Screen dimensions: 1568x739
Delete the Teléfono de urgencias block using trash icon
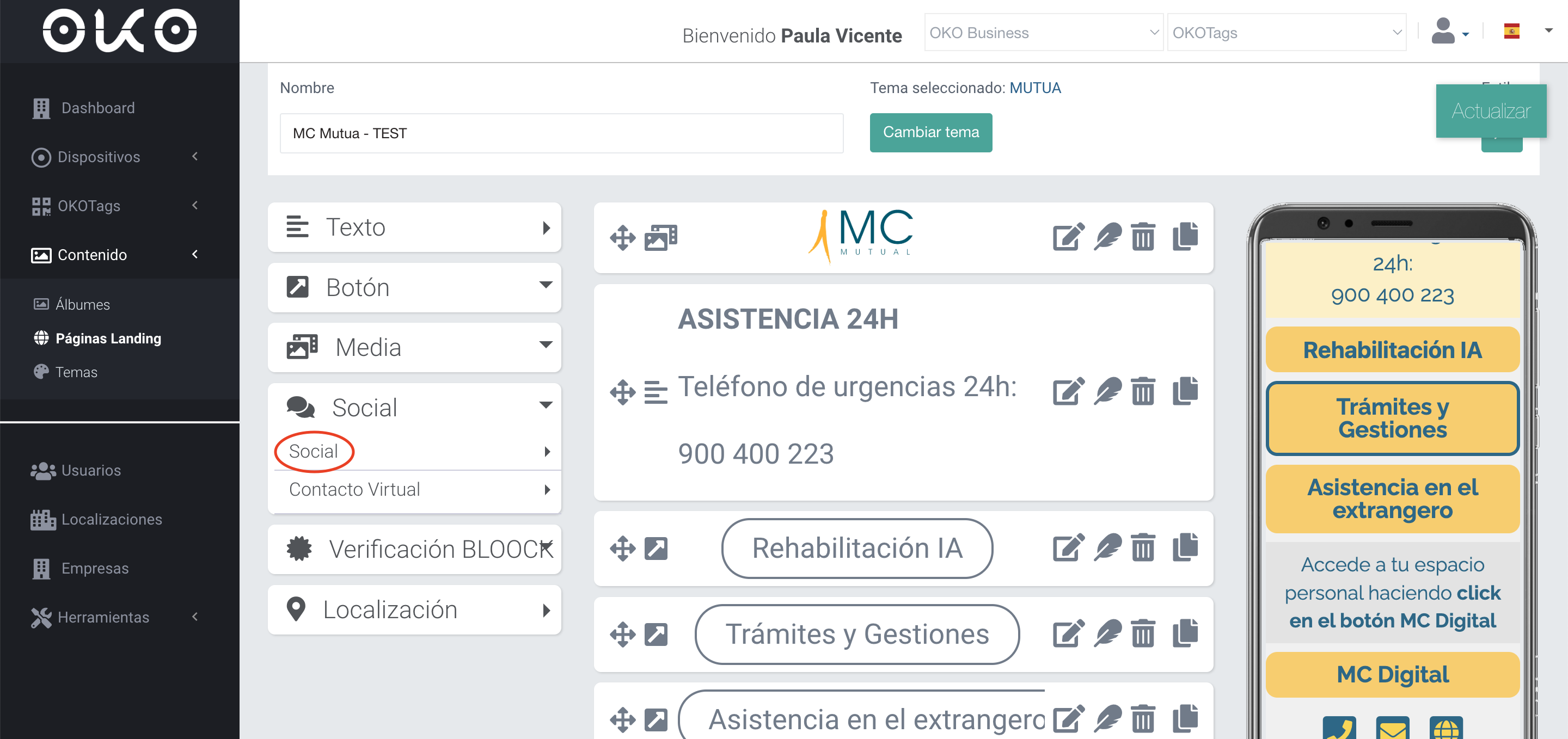coord(1143,392)
